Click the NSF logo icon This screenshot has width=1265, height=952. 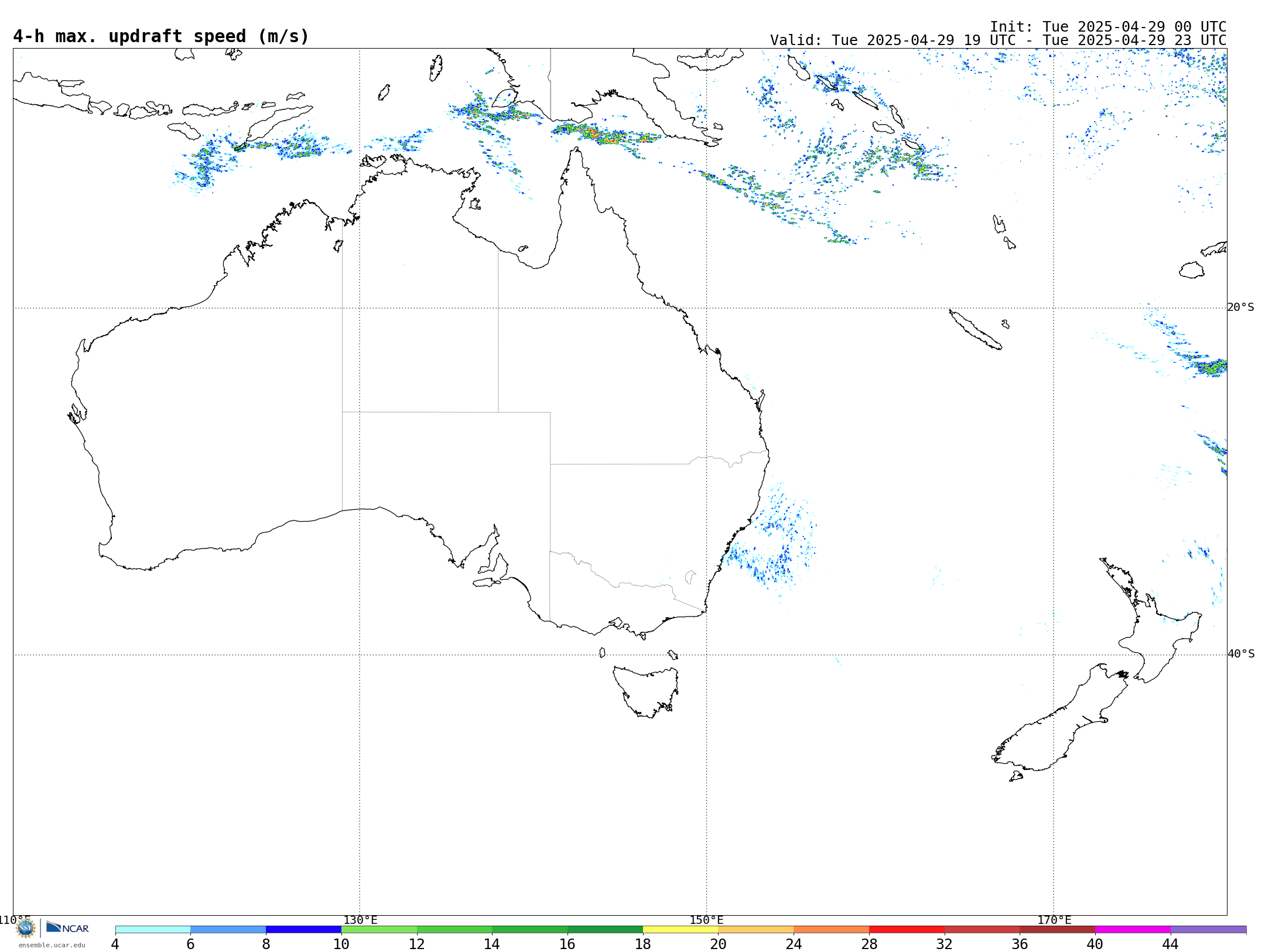[x=26, y=928]
